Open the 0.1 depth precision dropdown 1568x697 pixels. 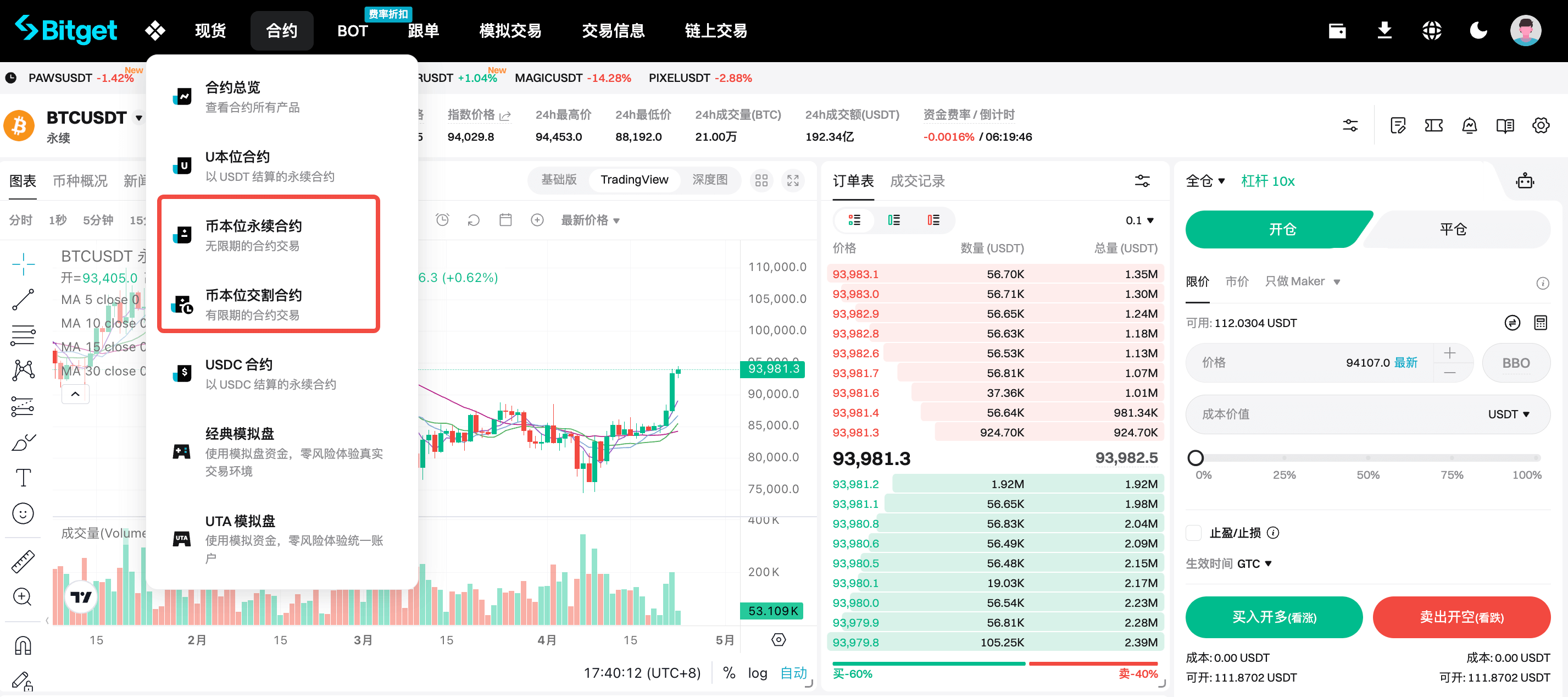[1139, 220]
